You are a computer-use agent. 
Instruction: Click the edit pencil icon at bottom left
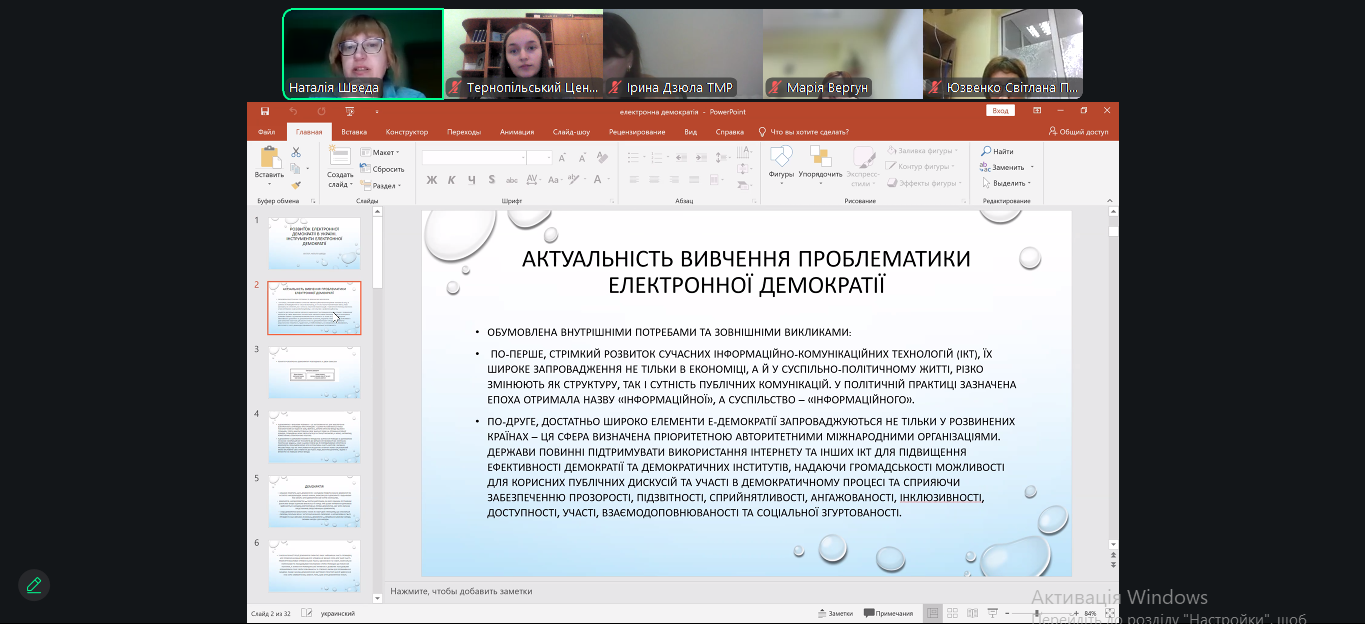coord(34,585)
